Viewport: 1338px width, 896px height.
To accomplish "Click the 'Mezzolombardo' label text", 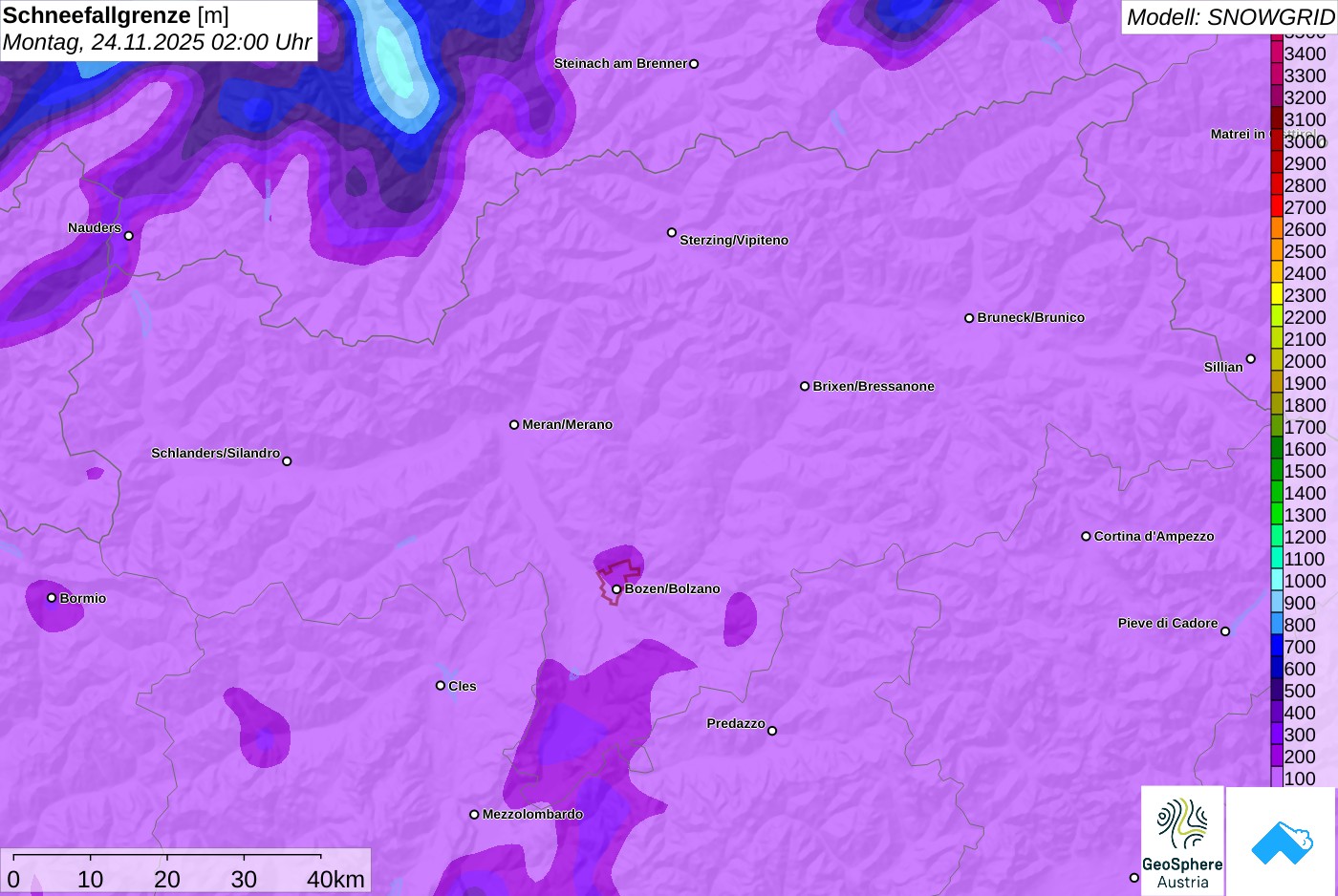I will (532, 815).
